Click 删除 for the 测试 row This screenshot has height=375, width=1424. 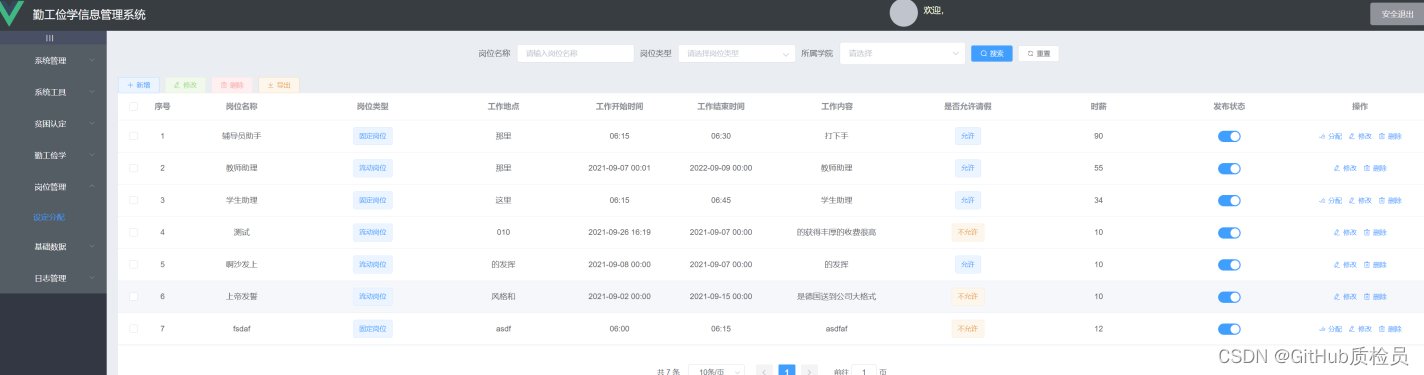tap(1375, 232)
